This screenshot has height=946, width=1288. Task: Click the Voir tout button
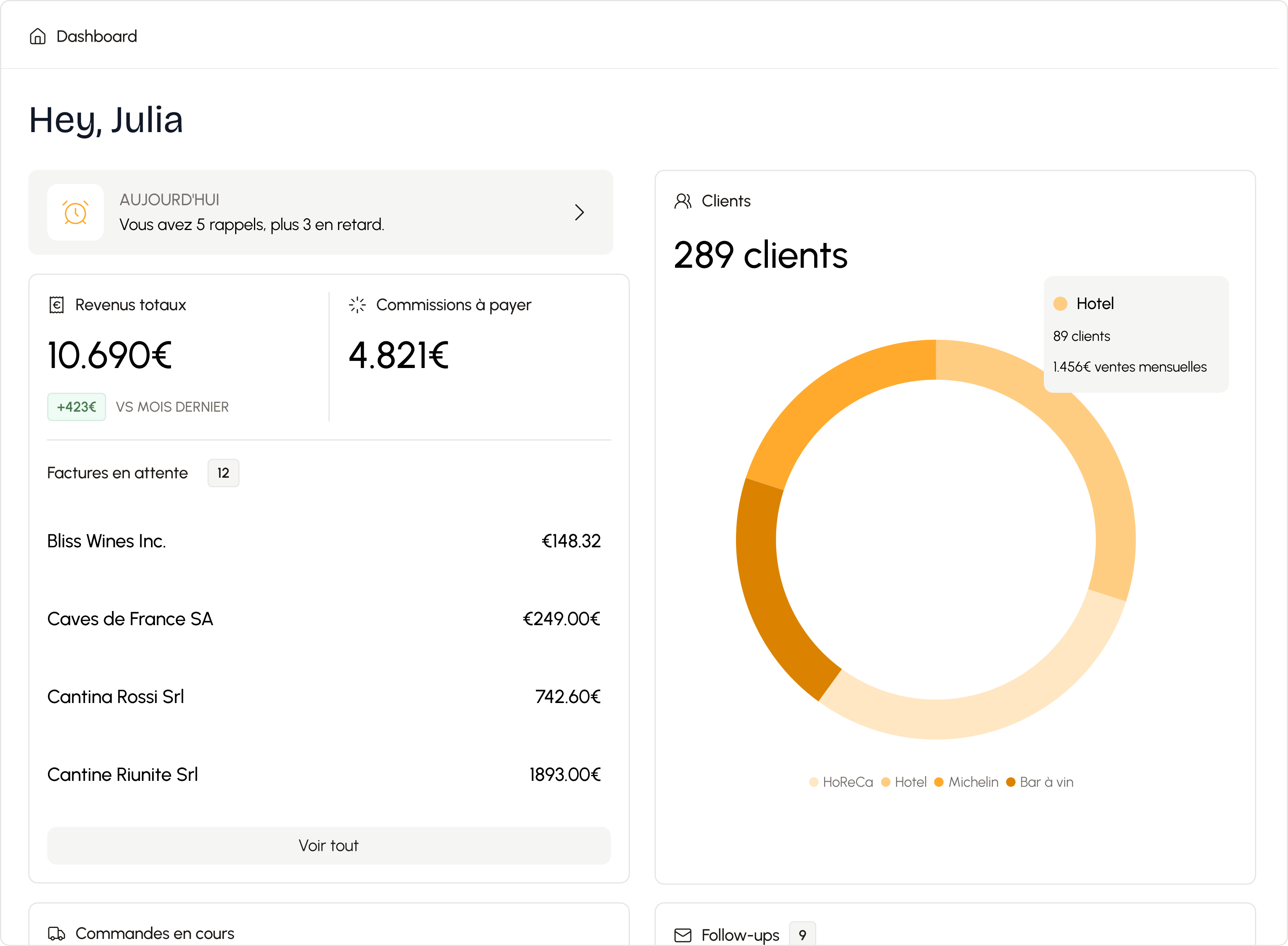point(329,845)
